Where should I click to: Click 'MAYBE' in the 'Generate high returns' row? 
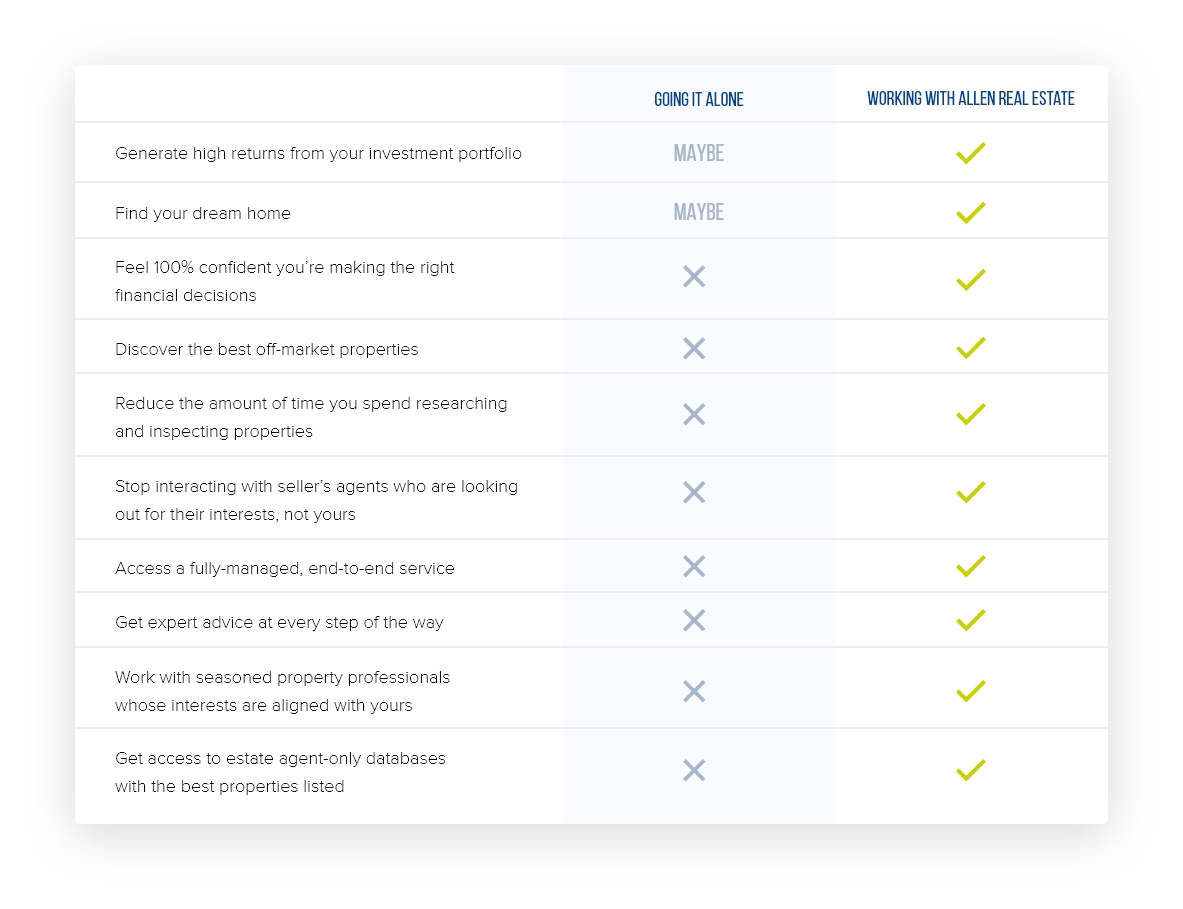tap(699, 153)
